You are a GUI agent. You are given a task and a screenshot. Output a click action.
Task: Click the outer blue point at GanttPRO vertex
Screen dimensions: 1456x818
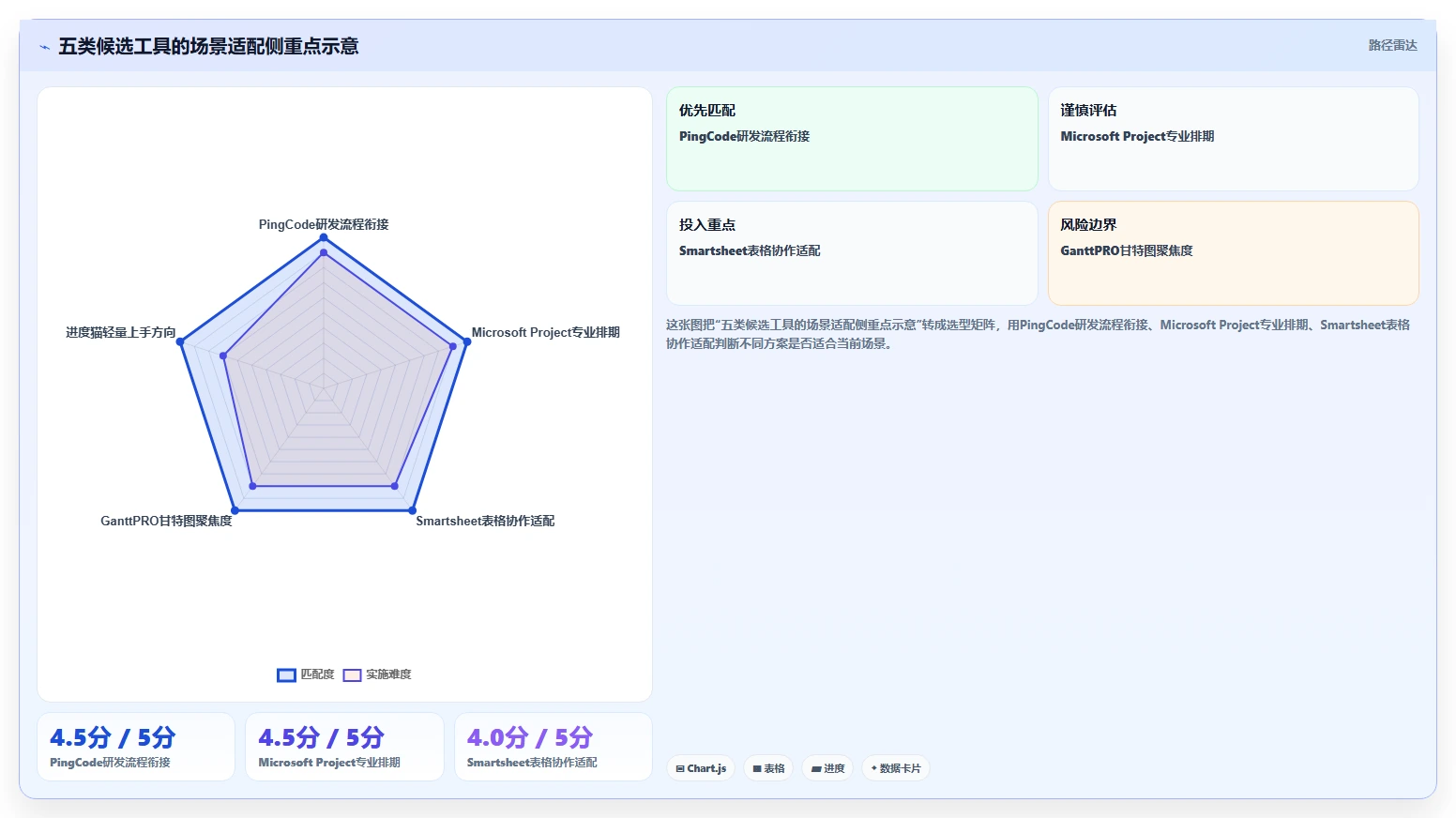click(235, 510)
